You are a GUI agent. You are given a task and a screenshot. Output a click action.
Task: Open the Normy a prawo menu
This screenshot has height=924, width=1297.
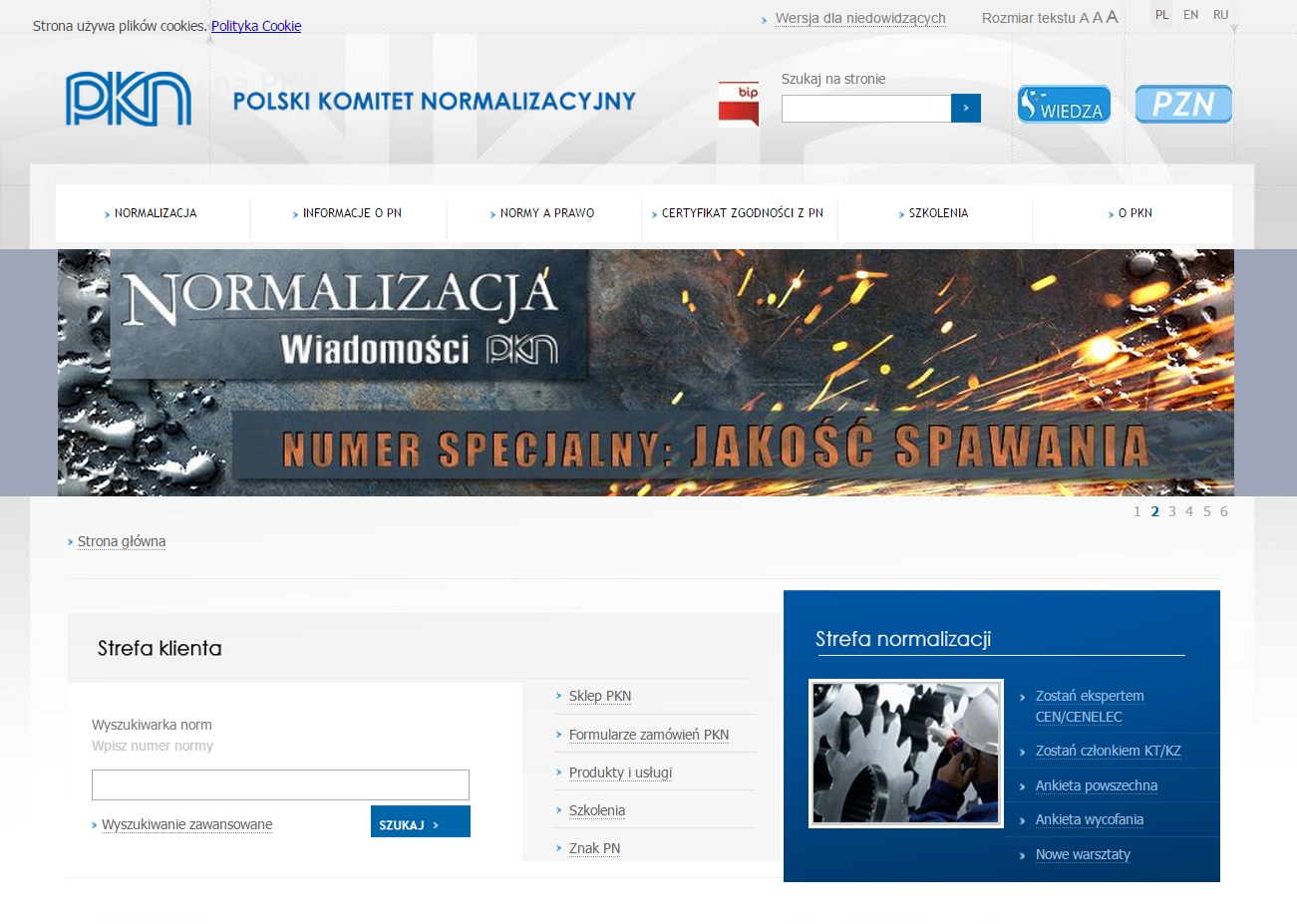[x=547, y=213]
